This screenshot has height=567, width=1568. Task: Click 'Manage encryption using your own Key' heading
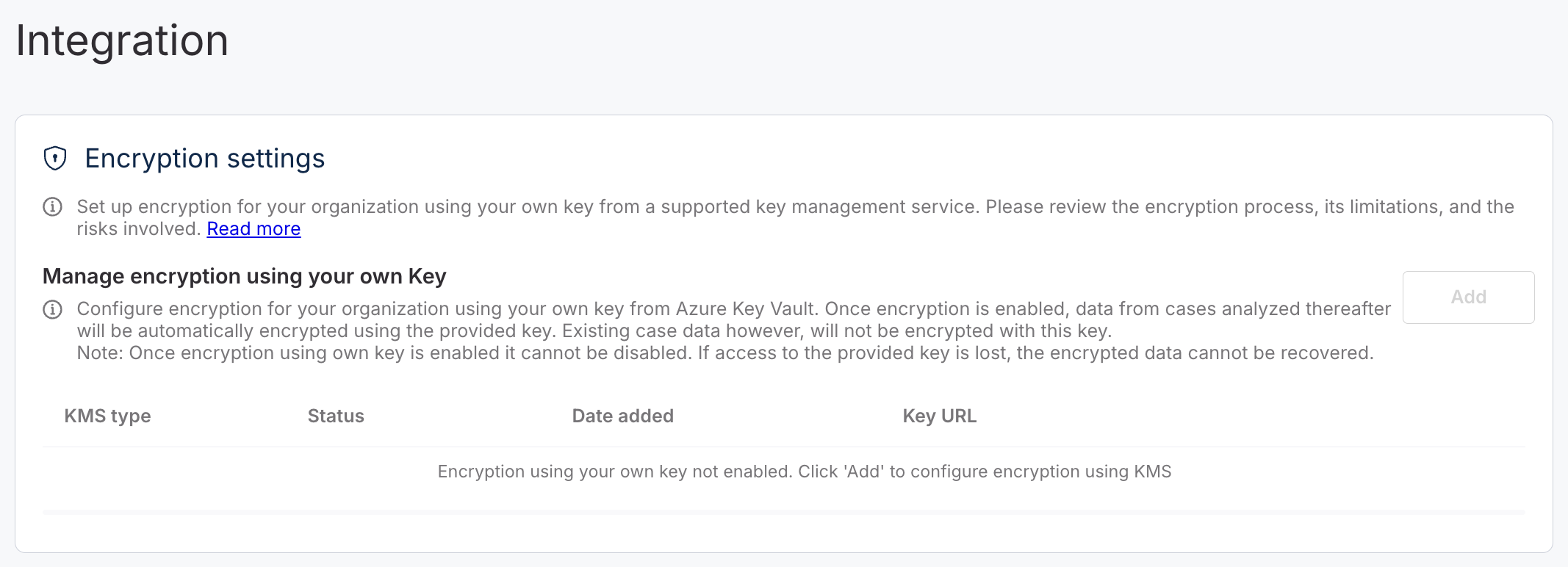coord(244,276)
